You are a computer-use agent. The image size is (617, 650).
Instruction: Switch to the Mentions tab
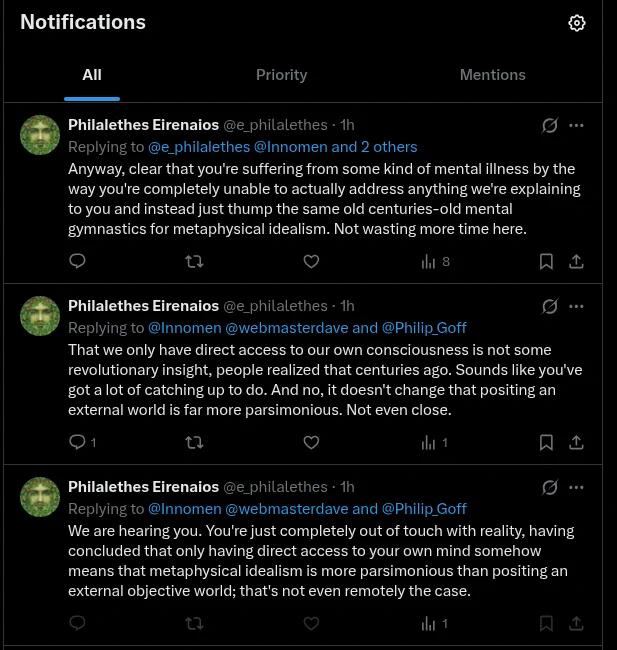click(493, 75)
